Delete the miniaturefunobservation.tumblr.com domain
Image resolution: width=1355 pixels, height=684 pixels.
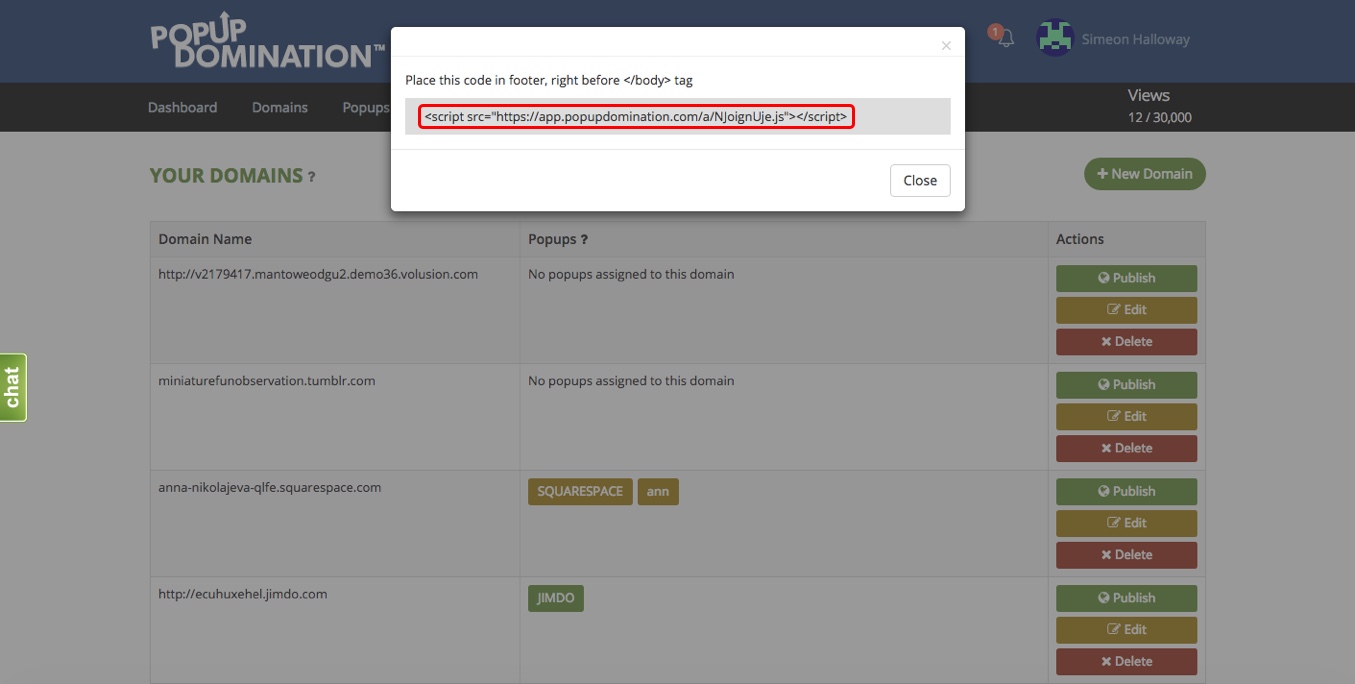pos(1126,448)
